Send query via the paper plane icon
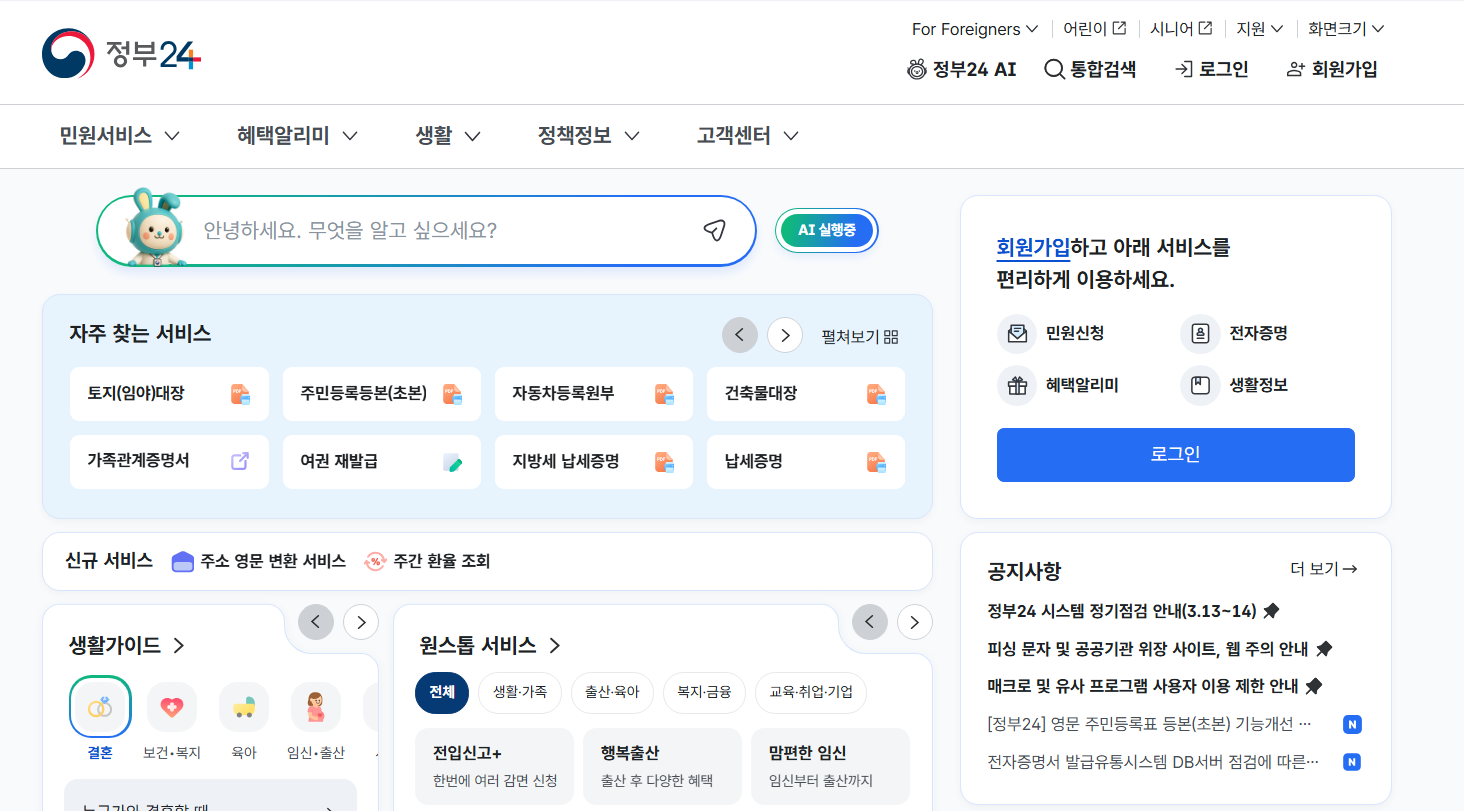This screenshot has height=811, width=1464. 714,230
